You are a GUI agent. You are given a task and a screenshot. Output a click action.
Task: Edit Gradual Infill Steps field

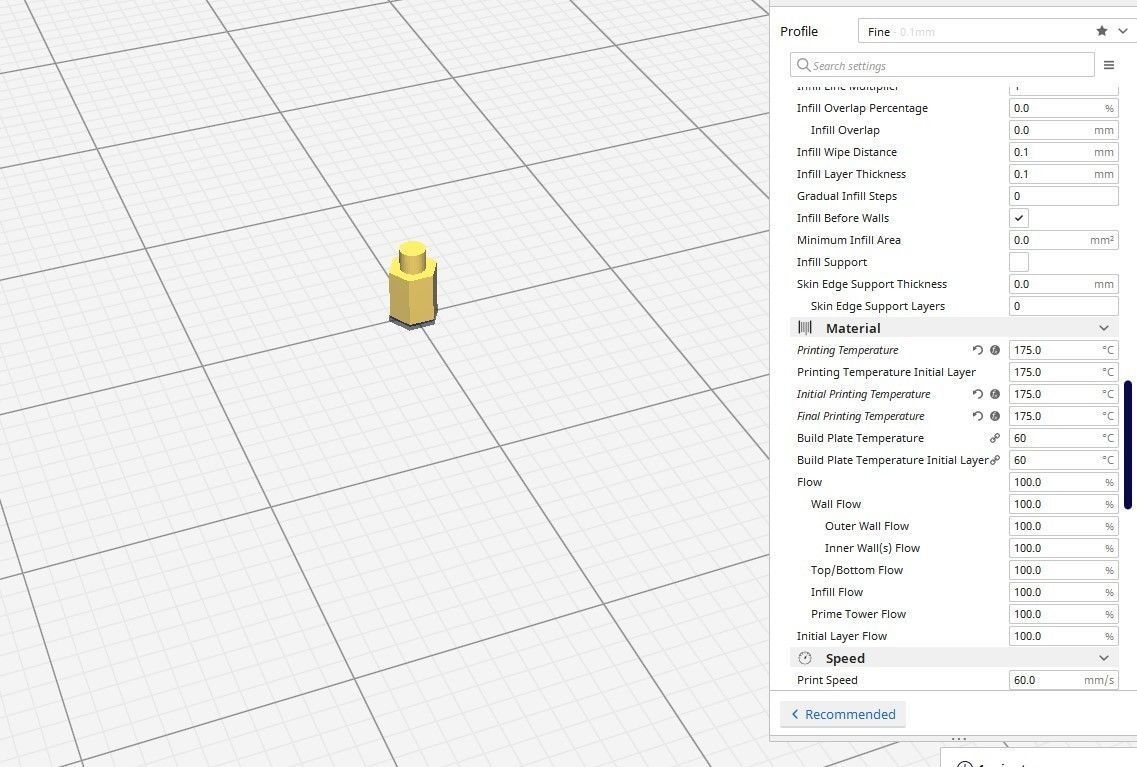coord(1063,196)
